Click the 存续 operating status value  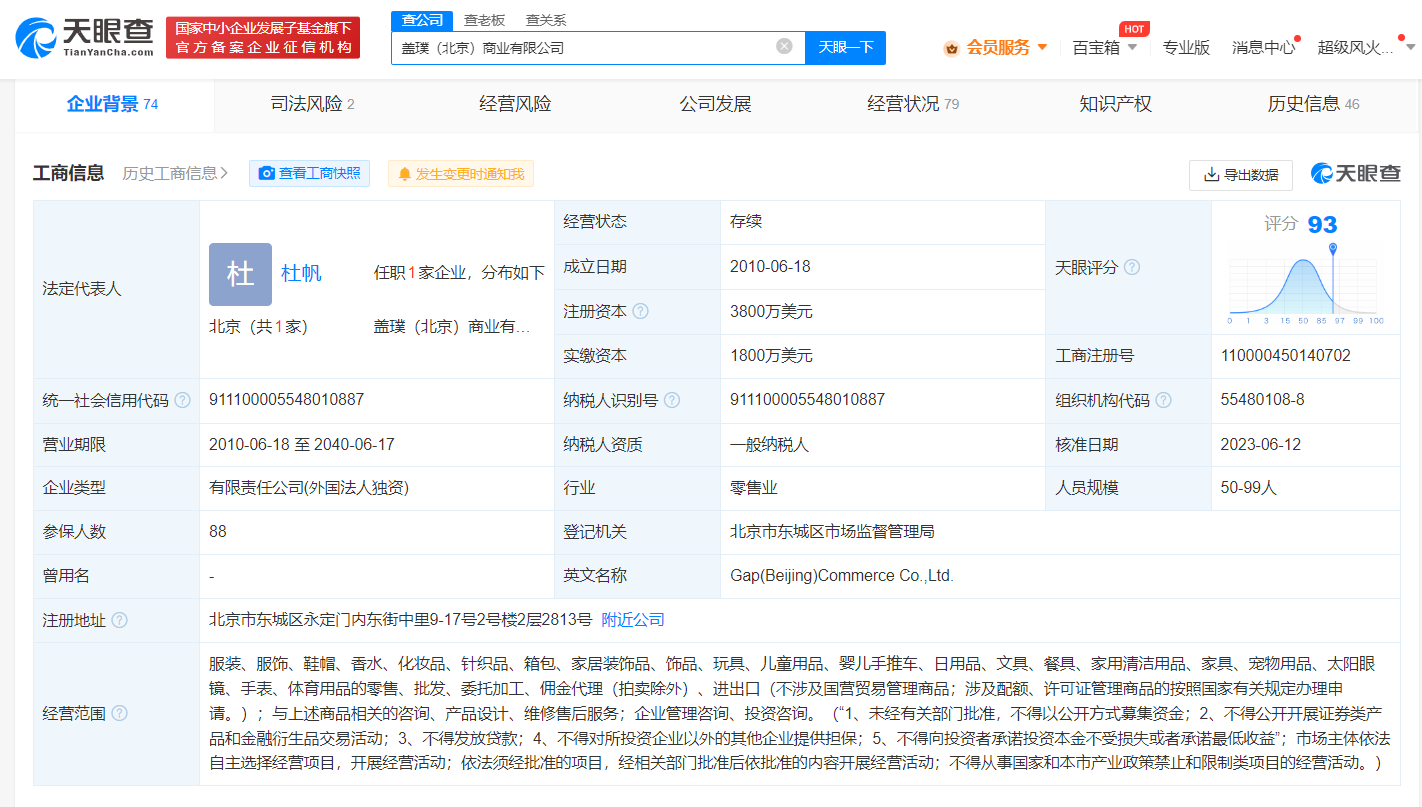(x=746, y=222)
